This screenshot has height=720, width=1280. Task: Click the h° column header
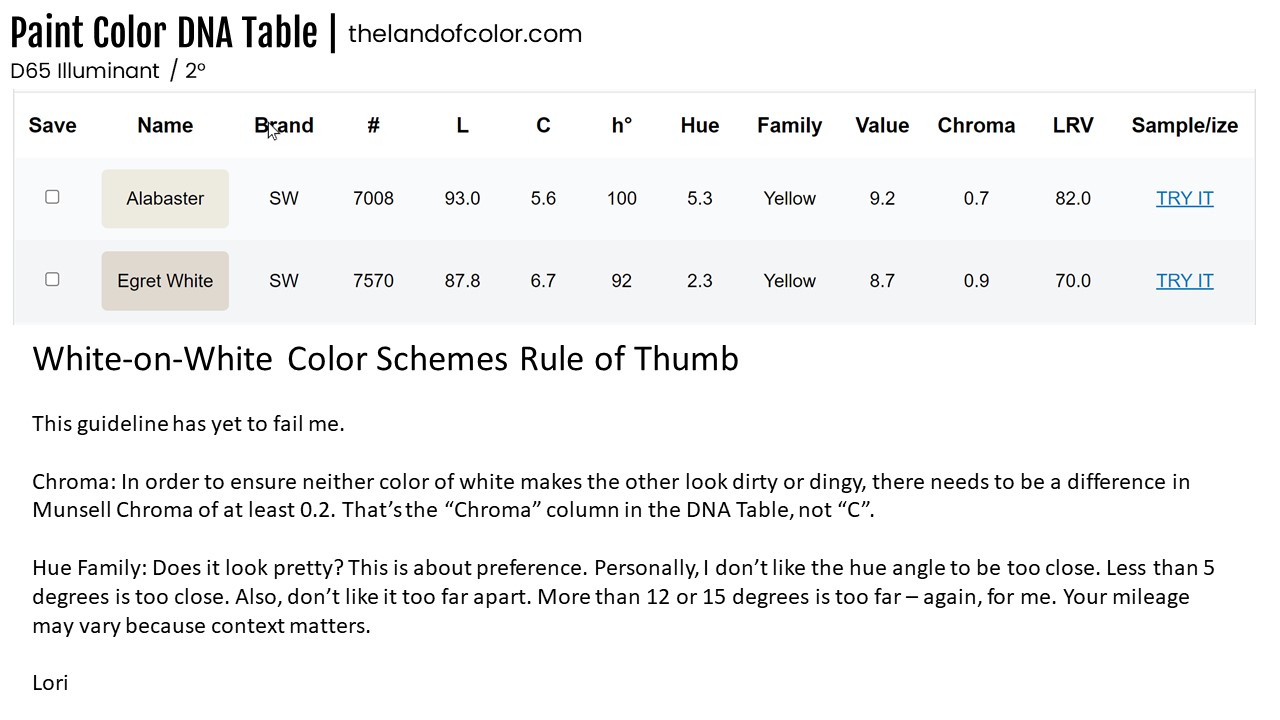pyautogui.click(x=621, y=125)
